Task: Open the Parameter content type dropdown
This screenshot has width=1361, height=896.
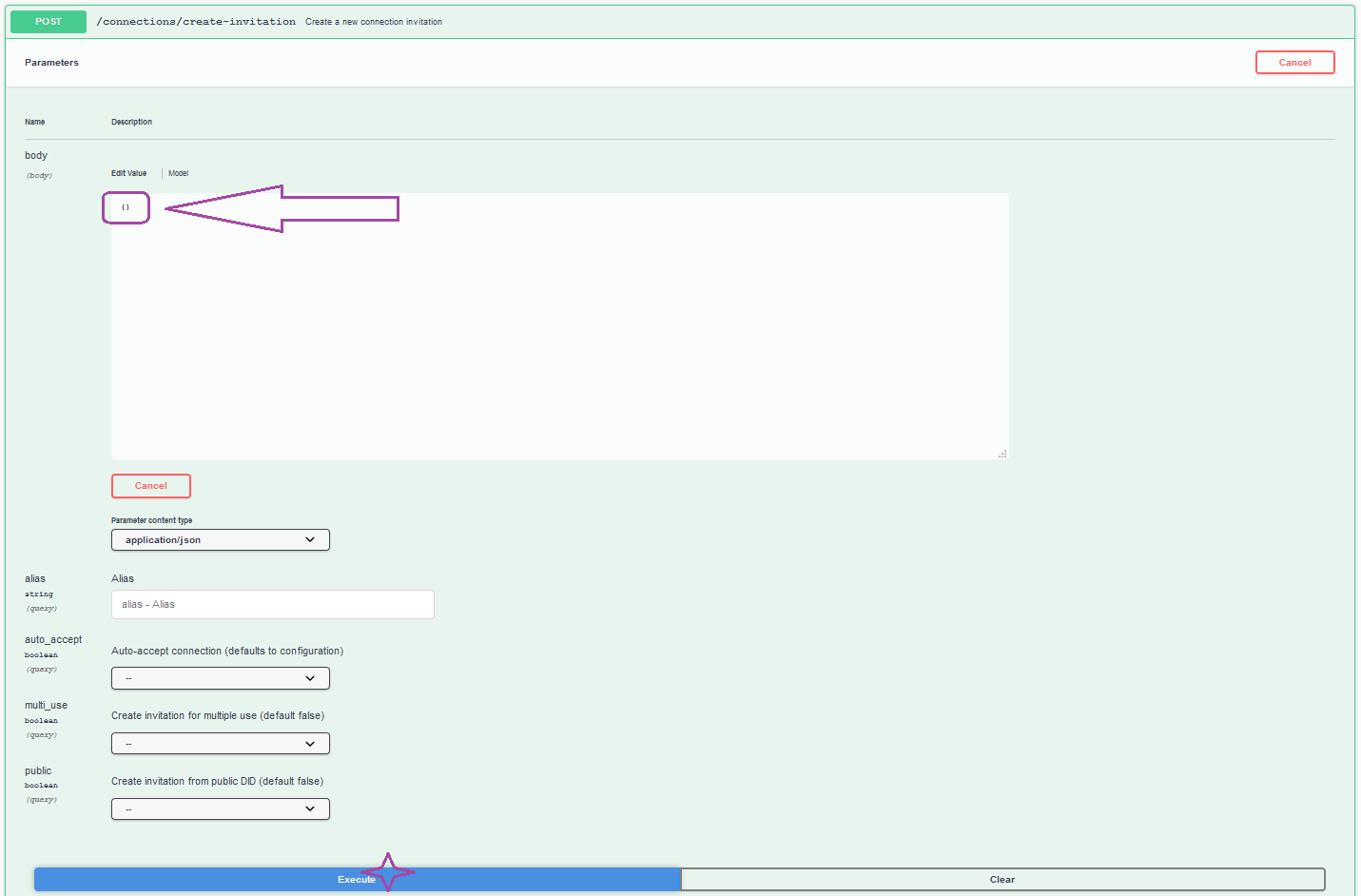Action: [x=220, y=539]
